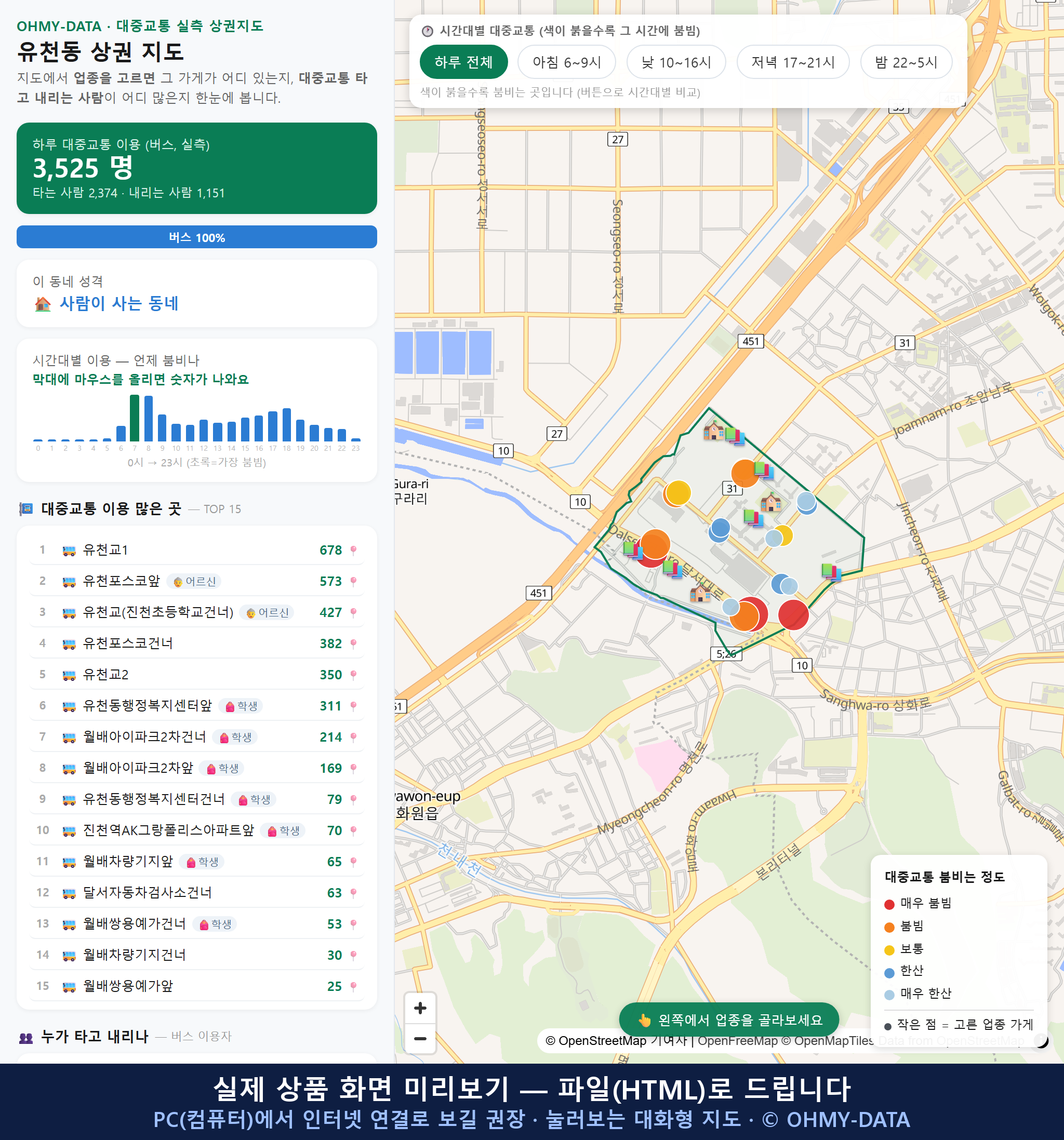Screen dimensions: 1064x1140
Task: Click house icon beside 사람이 사는 동네
Action: point(43,304)
